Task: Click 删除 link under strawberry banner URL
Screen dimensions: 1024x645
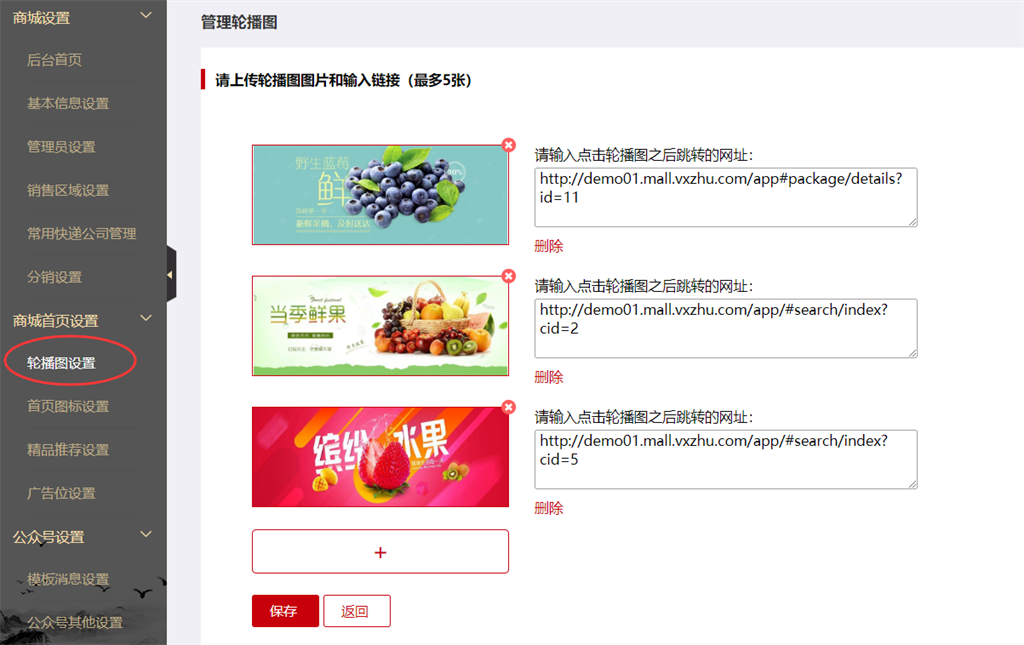Action: (549, 508)
